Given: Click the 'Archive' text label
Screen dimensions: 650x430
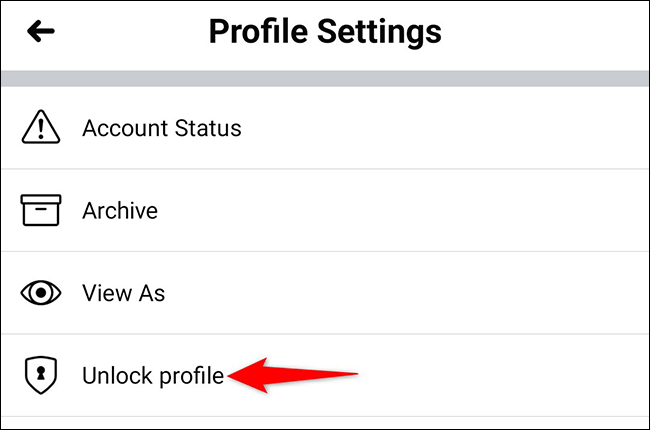Looking at the screenshot, I should (120, 211).
